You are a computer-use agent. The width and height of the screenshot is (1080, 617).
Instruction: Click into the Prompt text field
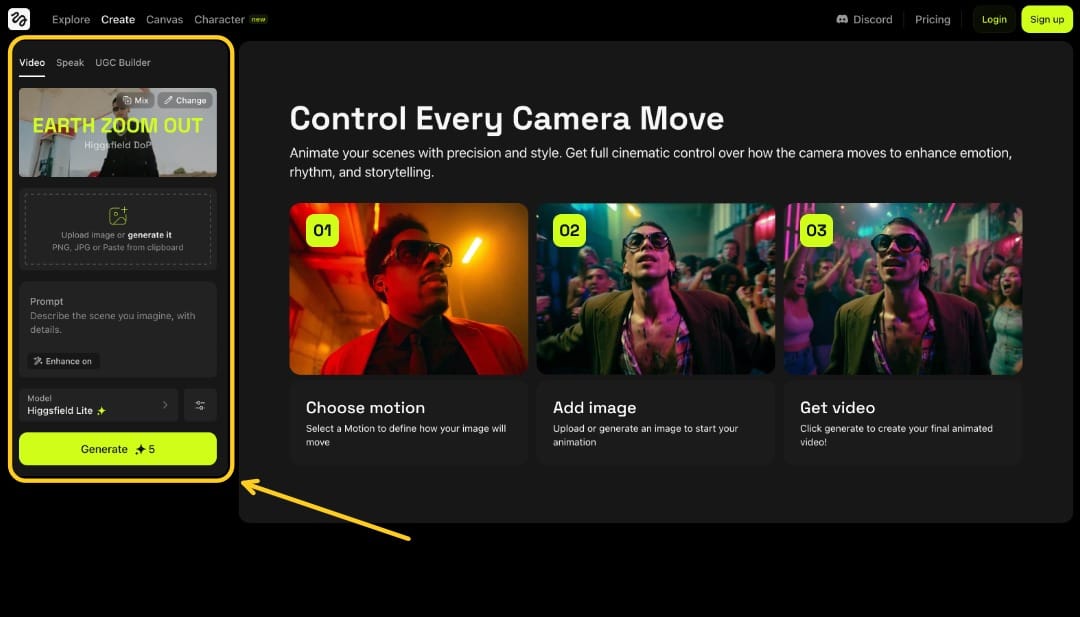click(117, 322)
